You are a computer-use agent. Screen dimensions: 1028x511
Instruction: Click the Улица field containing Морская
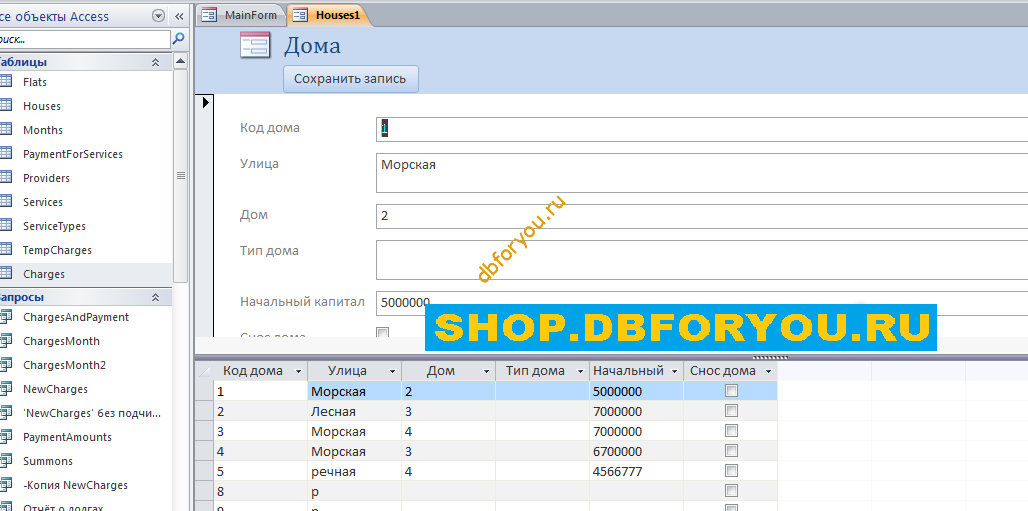click(x=702, y=173)
